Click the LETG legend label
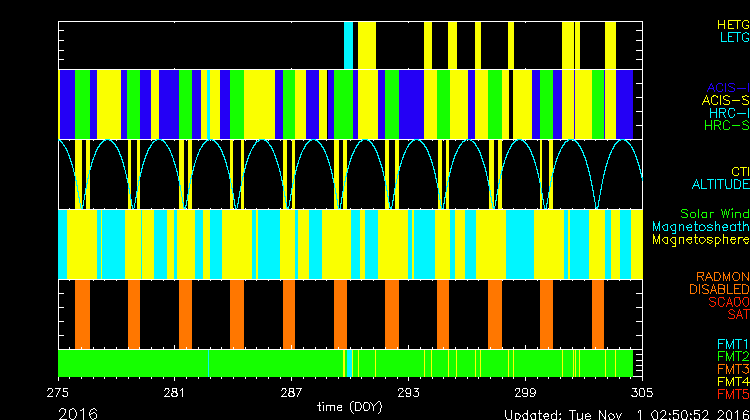Viewport: 750px width, 420px height. tap(733, 38)
